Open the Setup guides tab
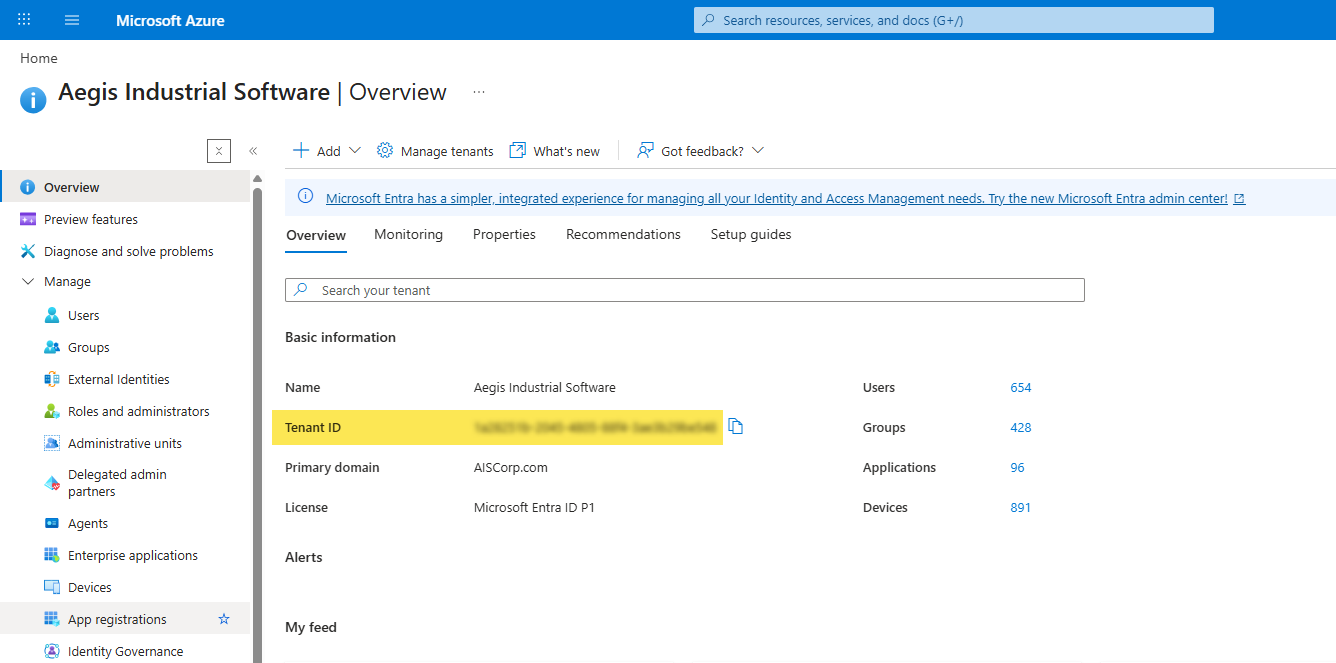The image size is (1336, 663). tap(751, 234)
